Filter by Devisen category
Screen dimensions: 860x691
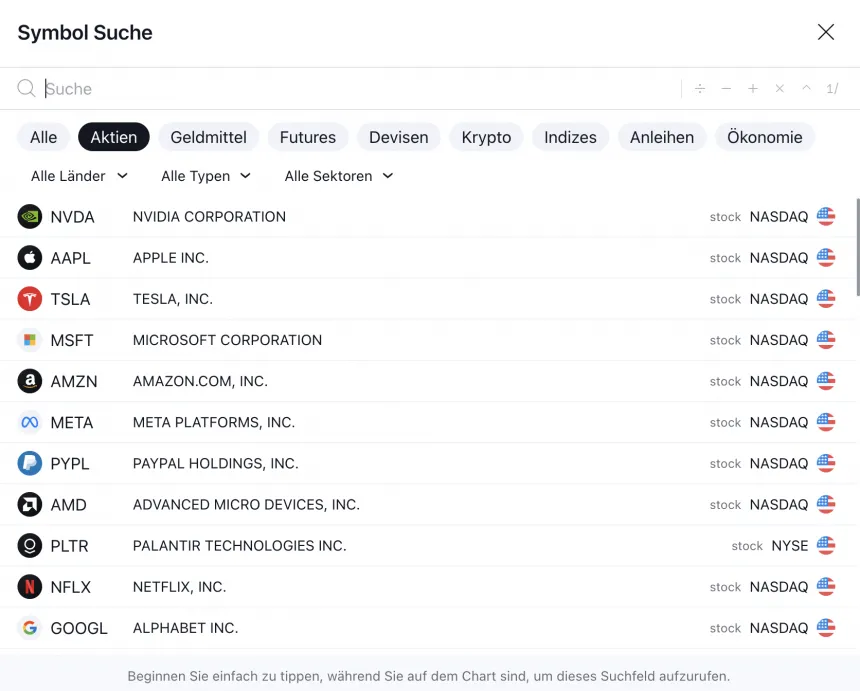pos(398,137)
